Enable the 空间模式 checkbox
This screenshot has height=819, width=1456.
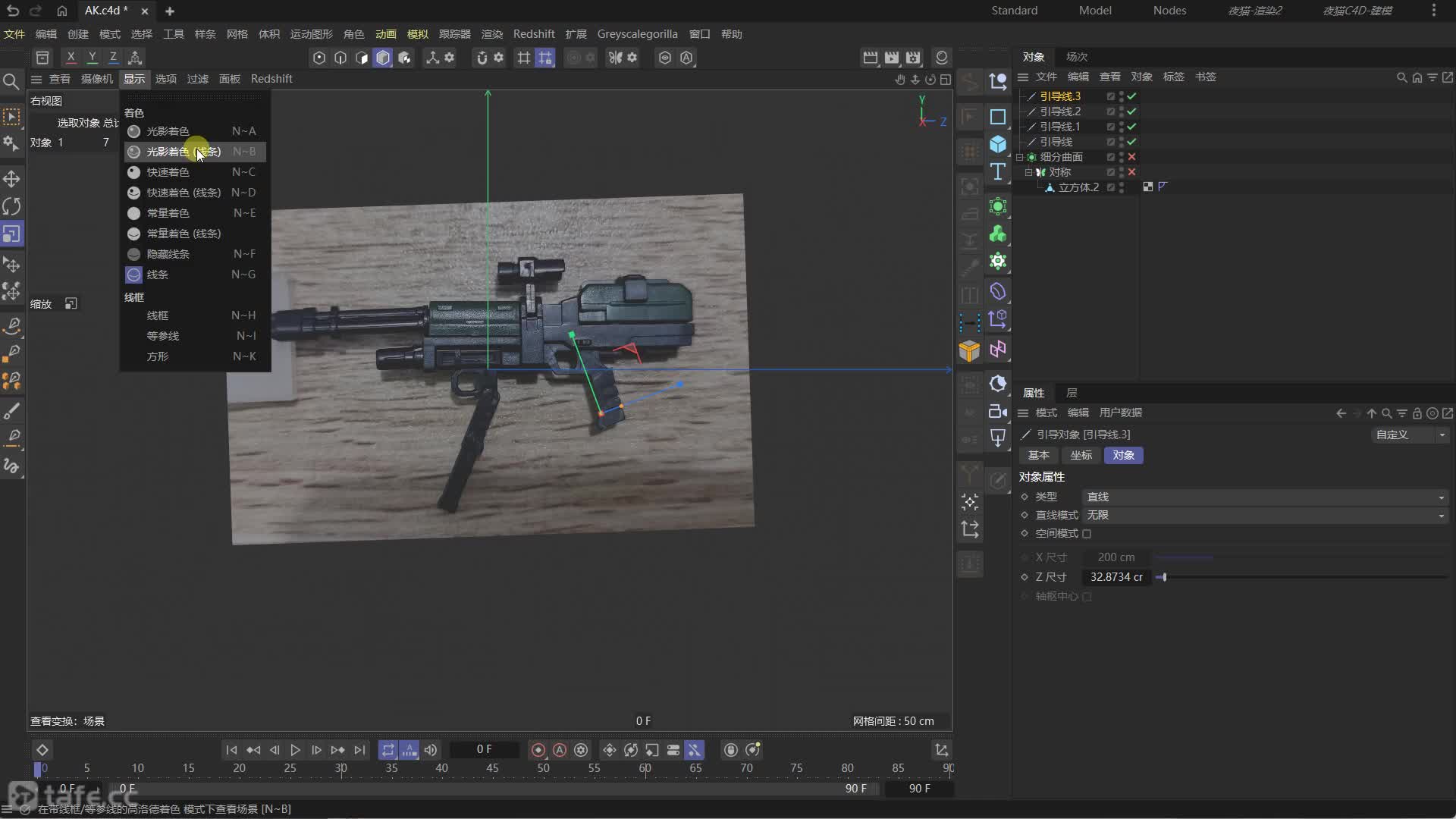[x=1087, y=534]
